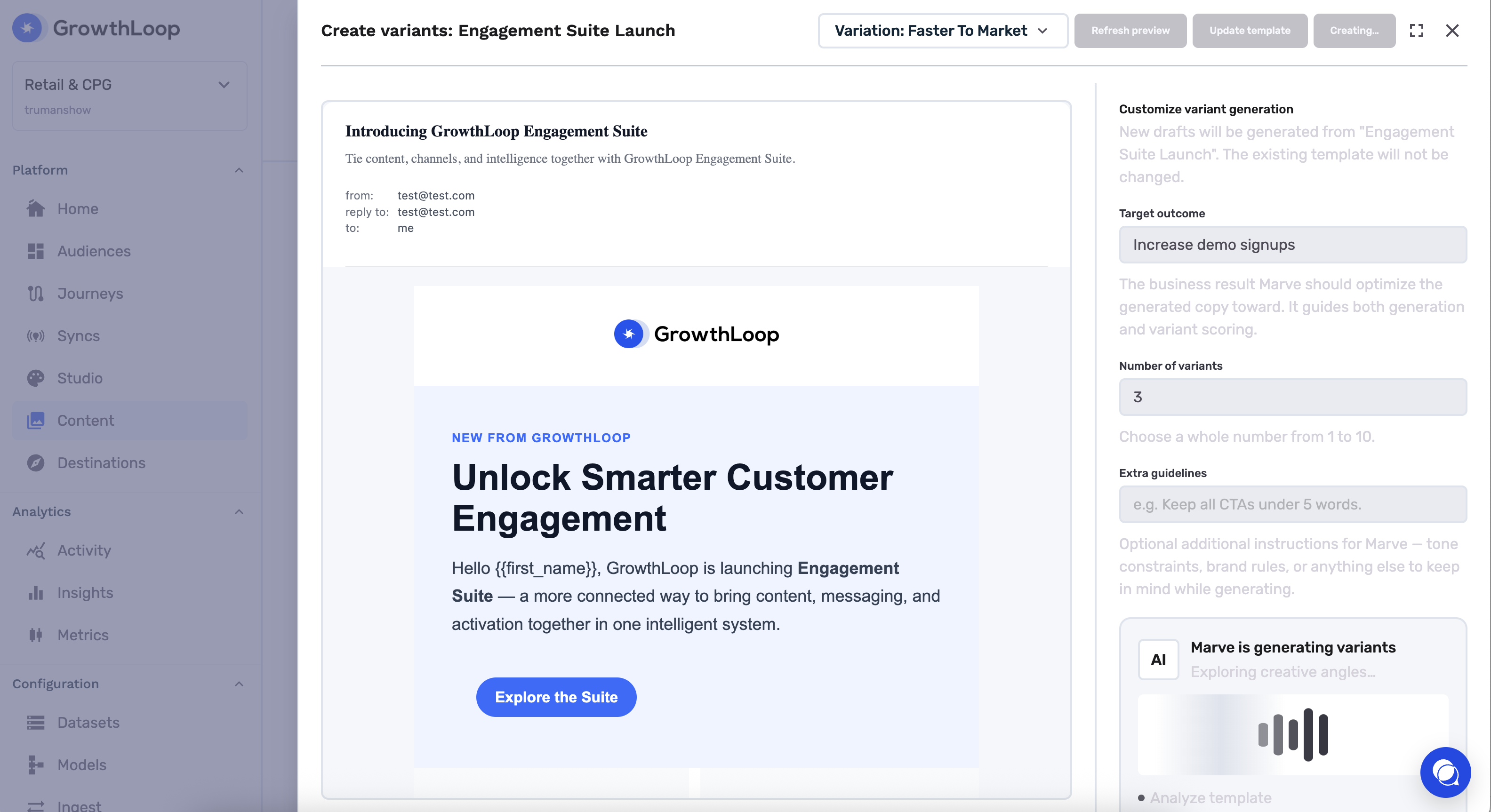The width and height of the screenshot is (1491, 812).
Task: Click the AI badge in Marve card
Action: pyautogui.click(x=1158, y=659)
